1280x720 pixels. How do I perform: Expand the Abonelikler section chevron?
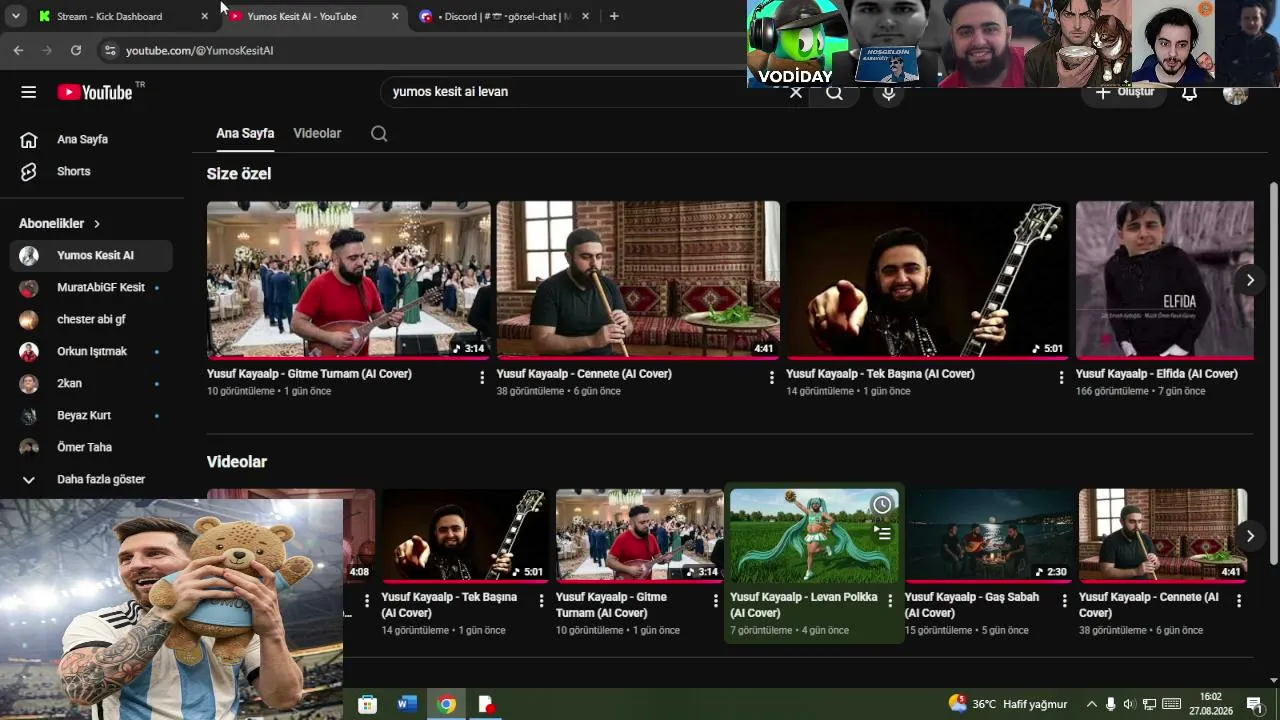pos(97,224)
